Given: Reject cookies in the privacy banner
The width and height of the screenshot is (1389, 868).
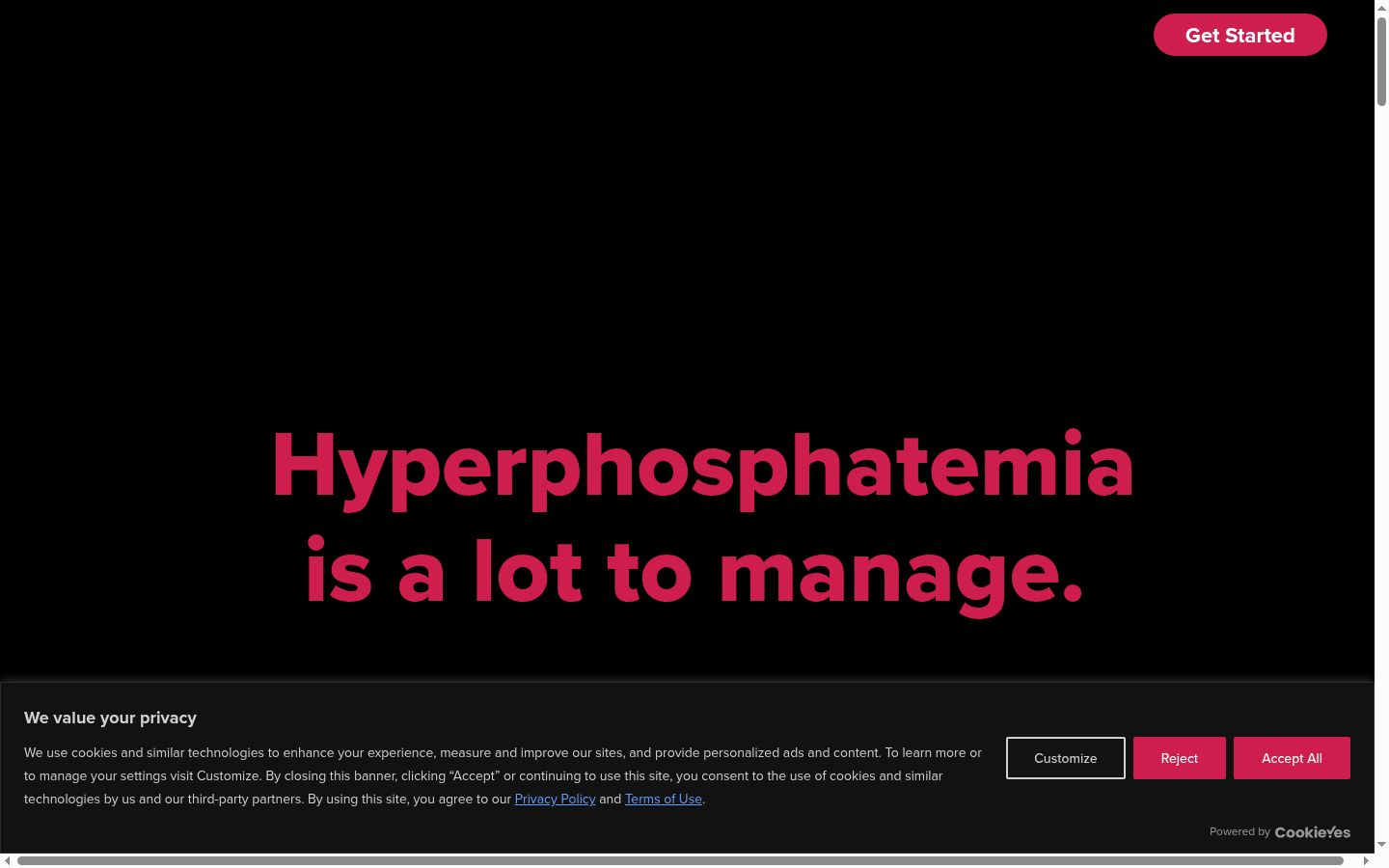Looking at the screenshot, I should coord(1179,758).
